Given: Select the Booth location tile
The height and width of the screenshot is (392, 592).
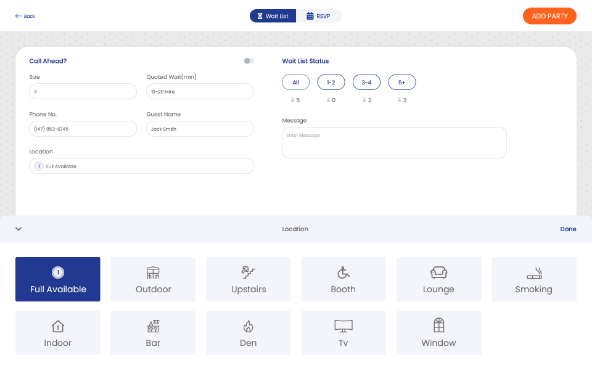Looking at the screenshot, I should click(344, 279).
